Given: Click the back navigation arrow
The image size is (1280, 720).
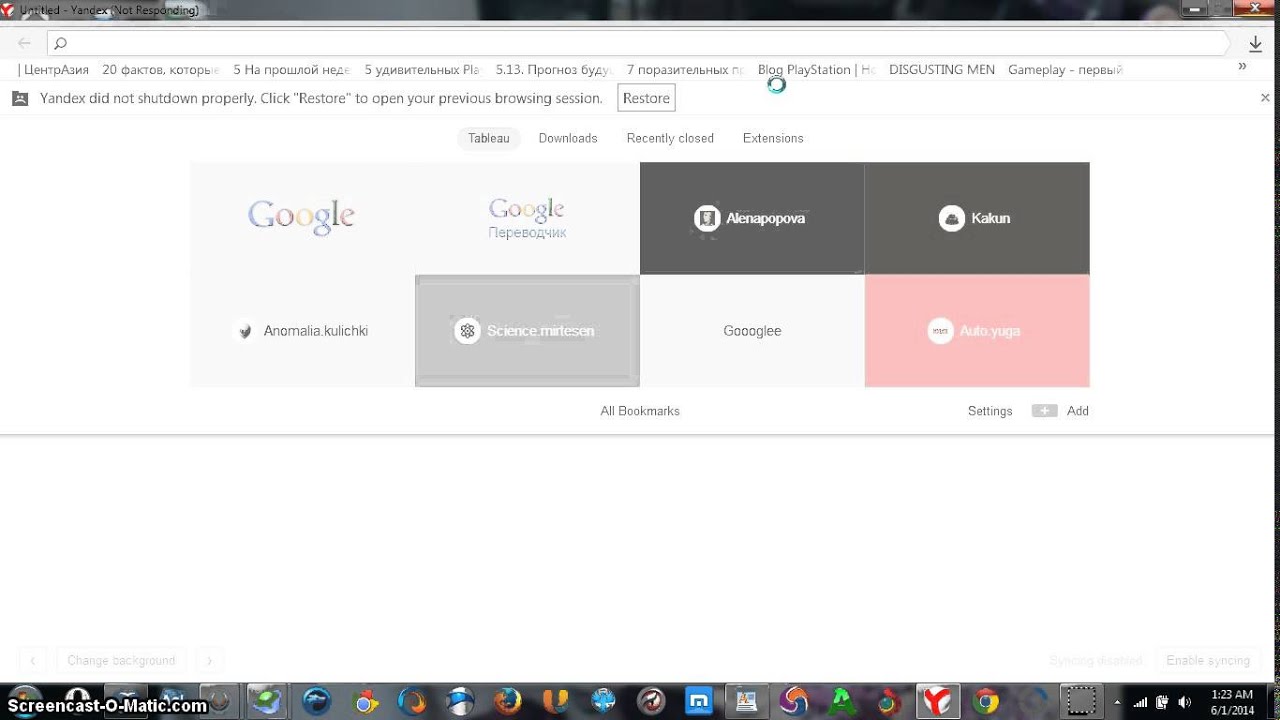Looking at the screenshot, I should pyautogui.click(x=25, y=43).
